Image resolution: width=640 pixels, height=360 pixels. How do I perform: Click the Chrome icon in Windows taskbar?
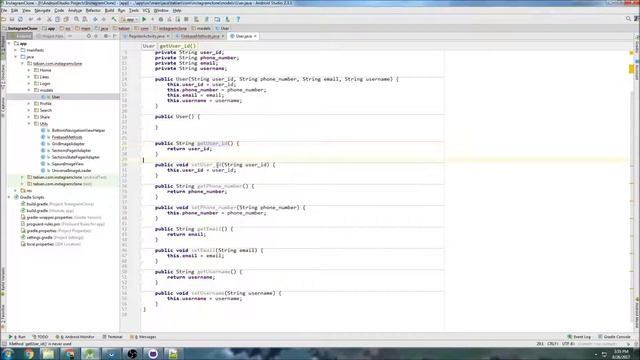29,354
